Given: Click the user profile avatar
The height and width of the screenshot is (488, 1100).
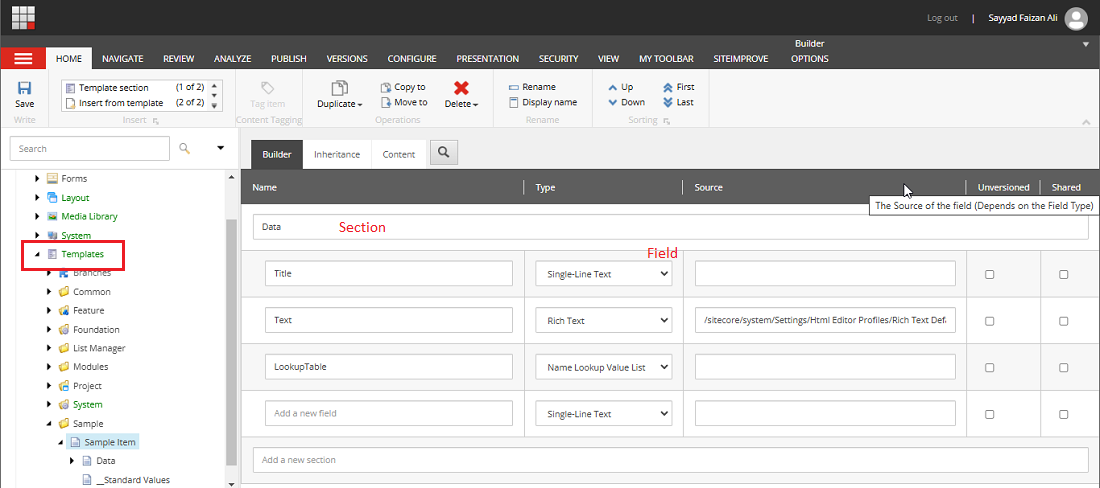Looking at the screenshot, I should (x=1076, y=18).
